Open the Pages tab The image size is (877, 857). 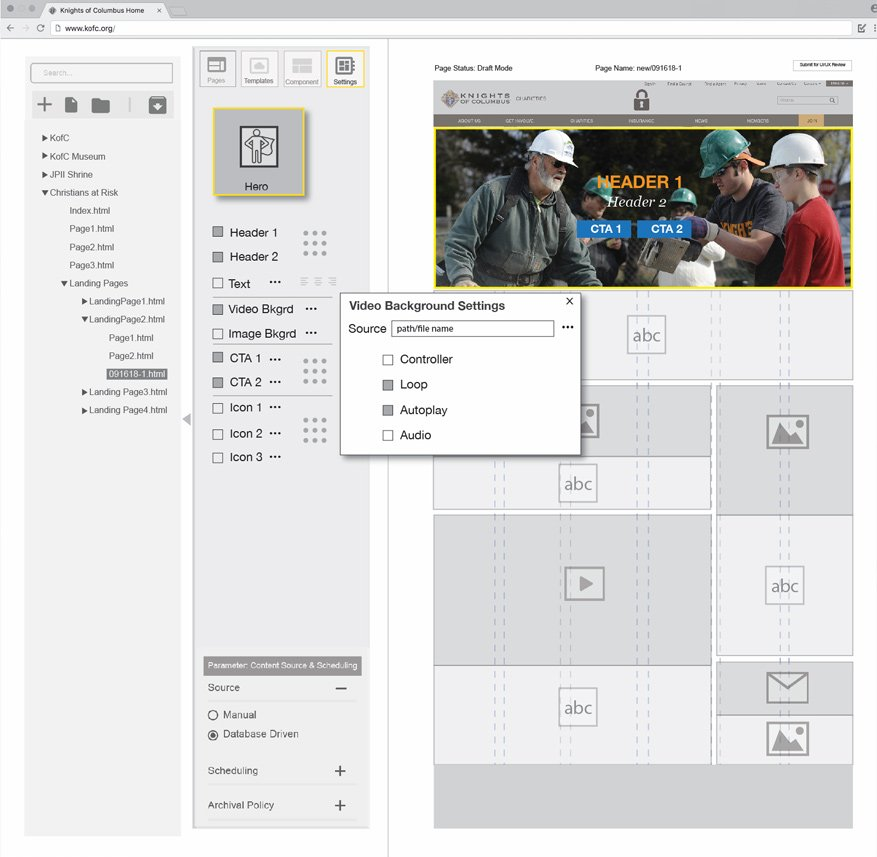click(217, 69)
